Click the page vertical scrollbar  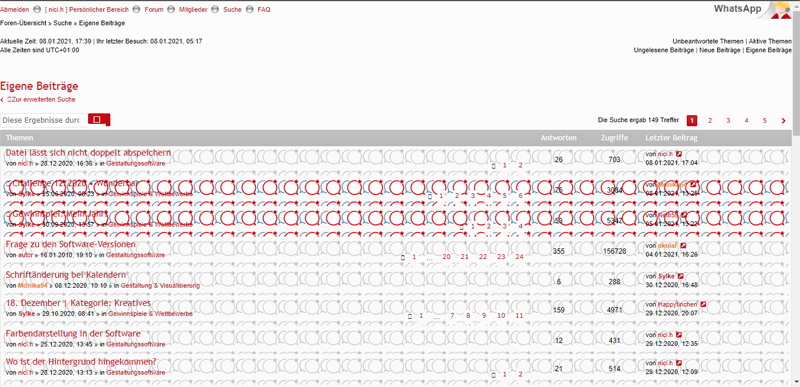[796, 194]
